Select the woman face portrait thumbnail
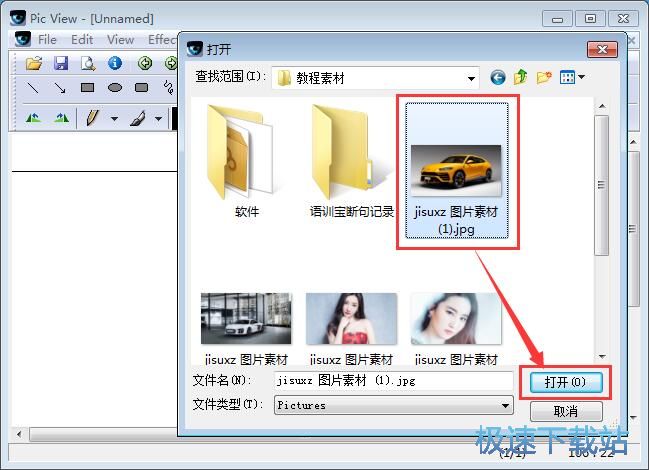 pos(456,319)
